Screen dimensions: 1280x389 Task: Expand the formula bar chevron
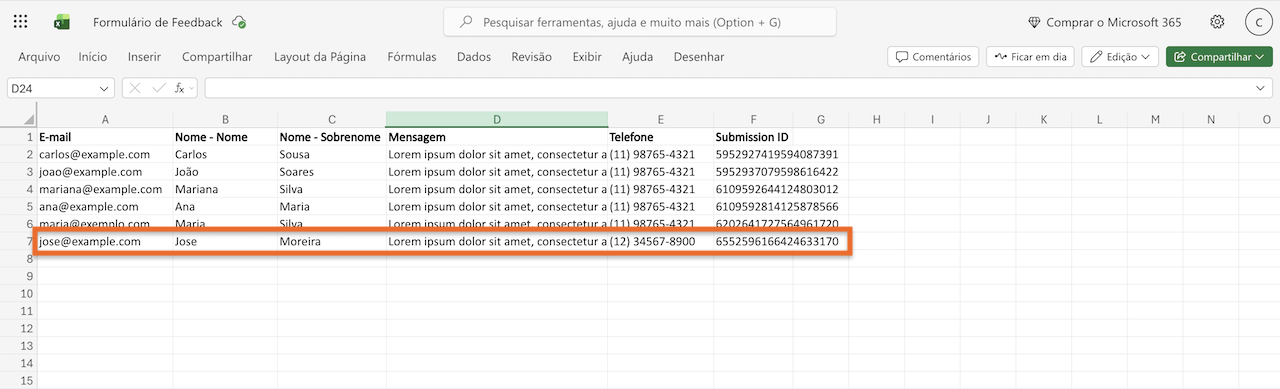pos(1260,88)
